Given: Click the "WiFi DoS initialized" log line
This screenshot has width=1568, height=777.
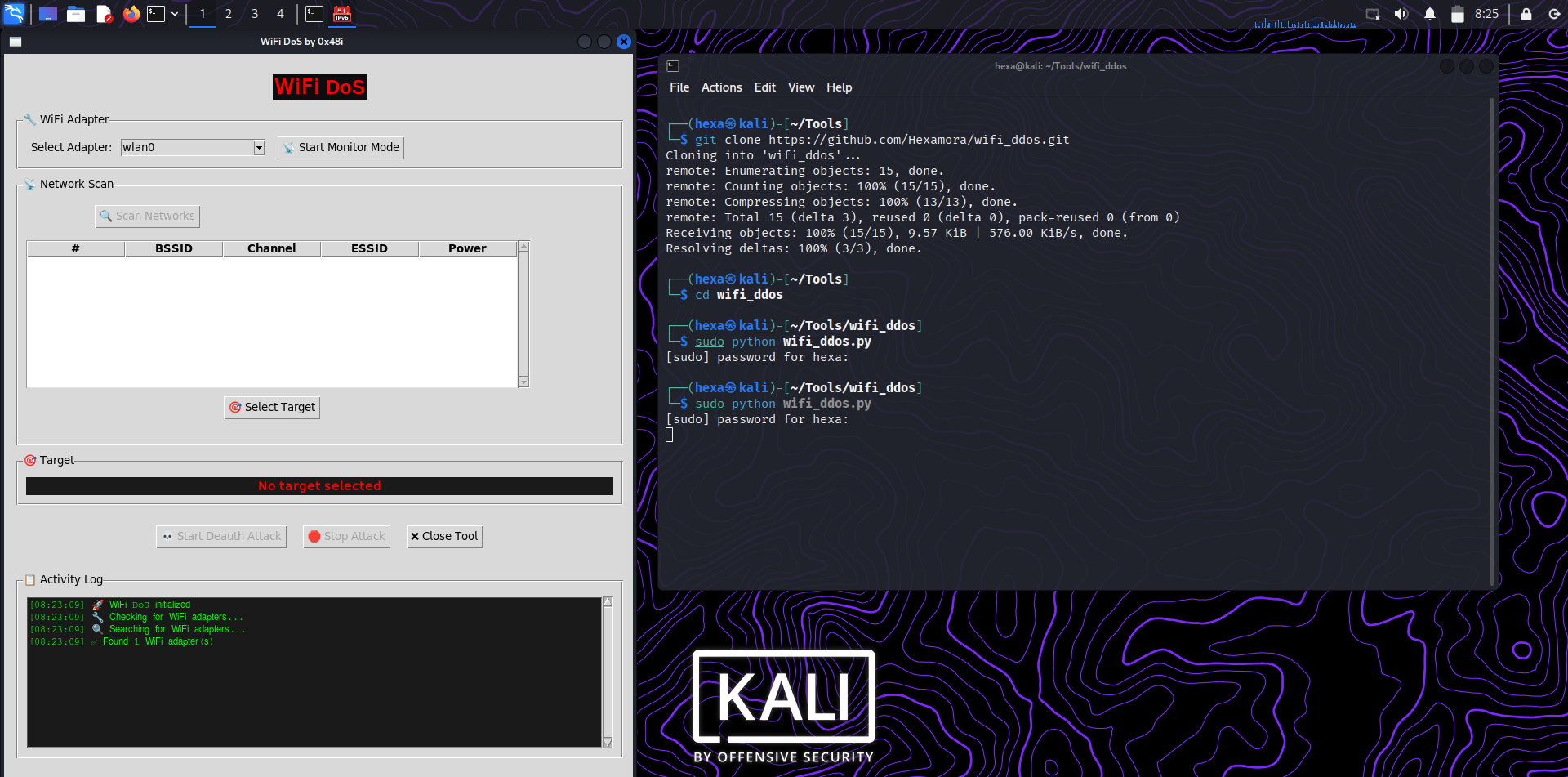Looking at the screenshot, I should pos(110,605).
